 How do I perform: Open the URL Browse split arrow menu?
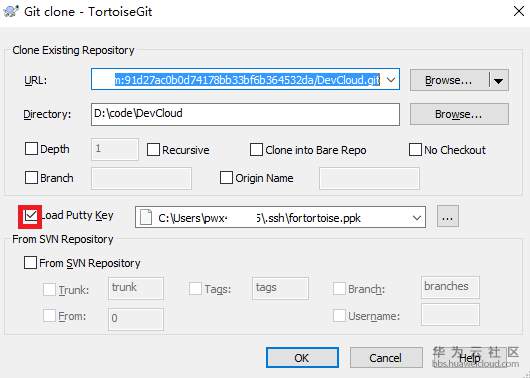pos(499,80)
